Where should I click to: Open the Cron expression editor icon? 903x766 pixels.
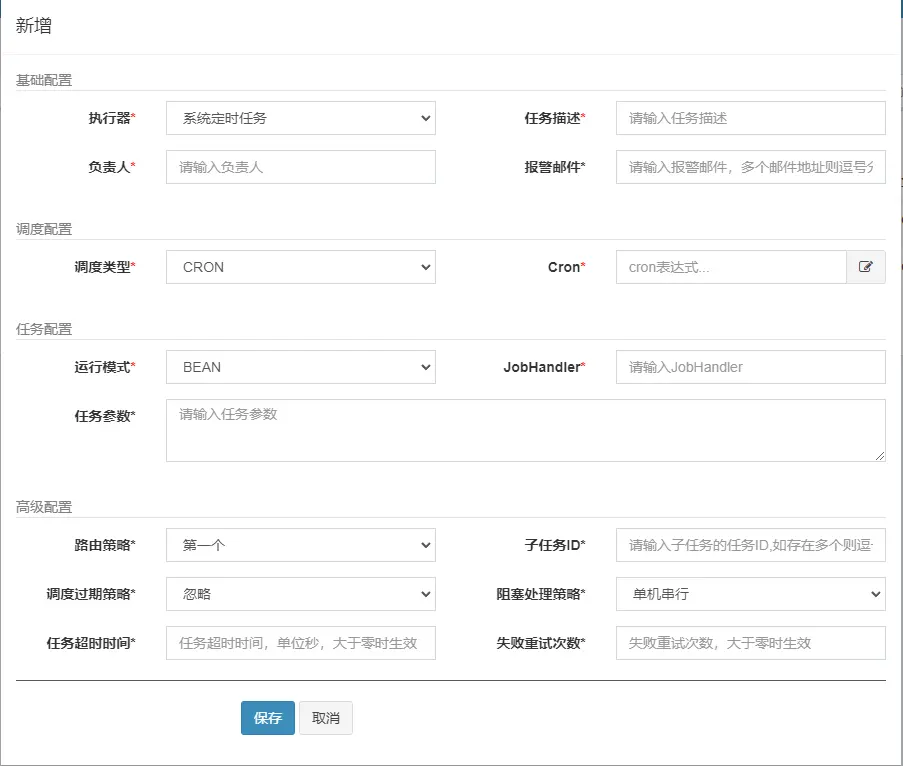(x=866, y=267)
